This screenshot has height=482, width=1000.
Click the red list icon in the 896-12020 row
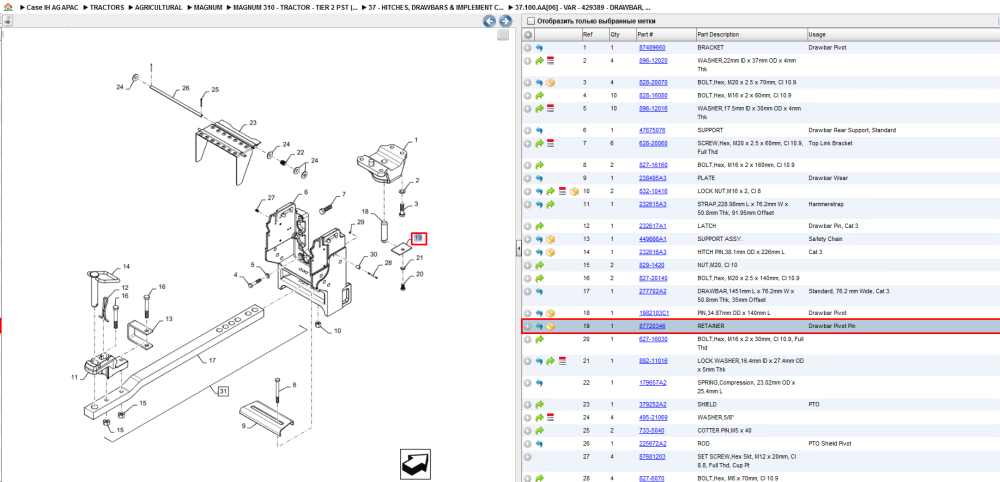(x=550, y=61)
